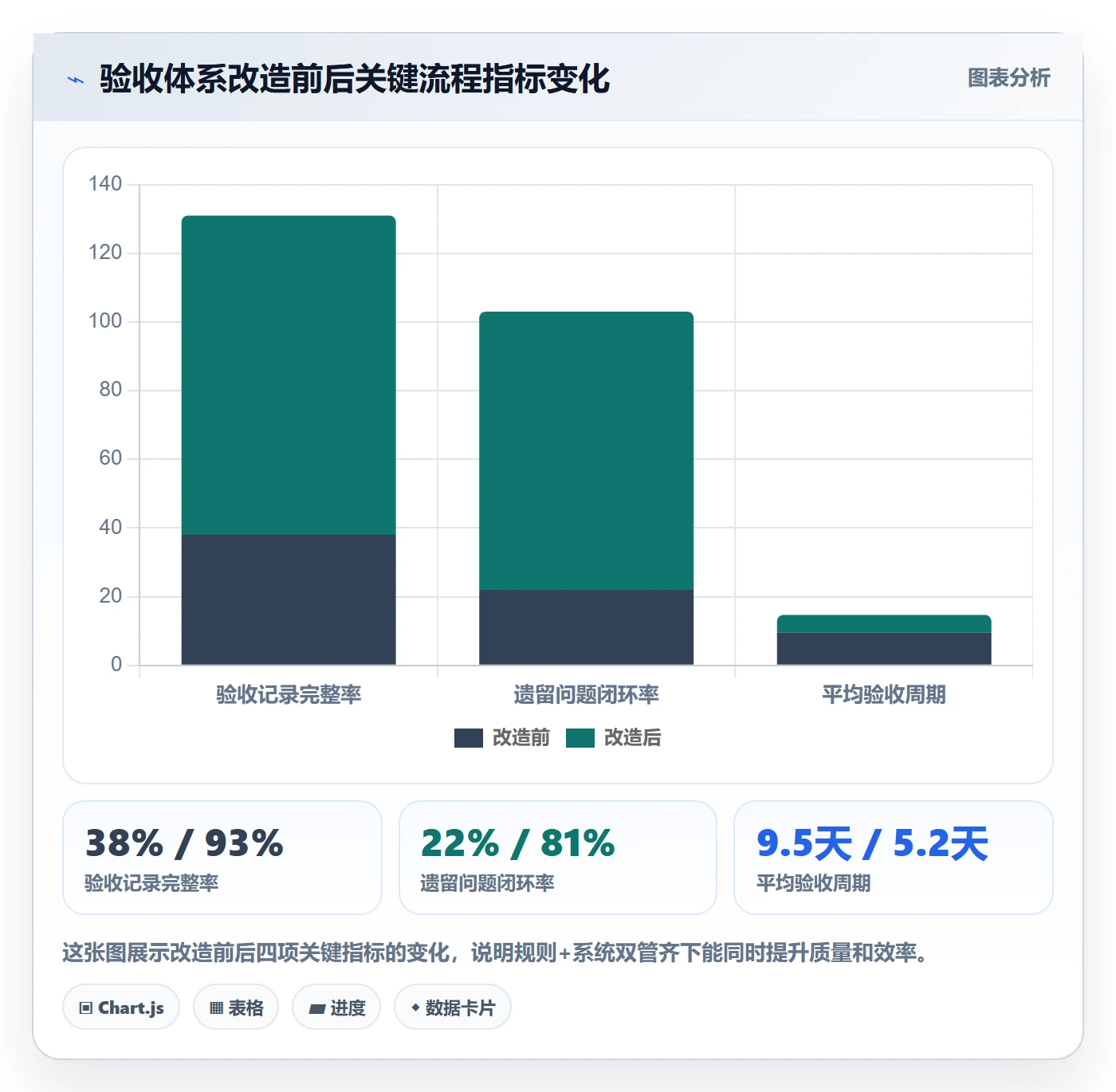
Task: Click the dark 改造前 bar for 遗留问题闭环率
Action: 586,627
